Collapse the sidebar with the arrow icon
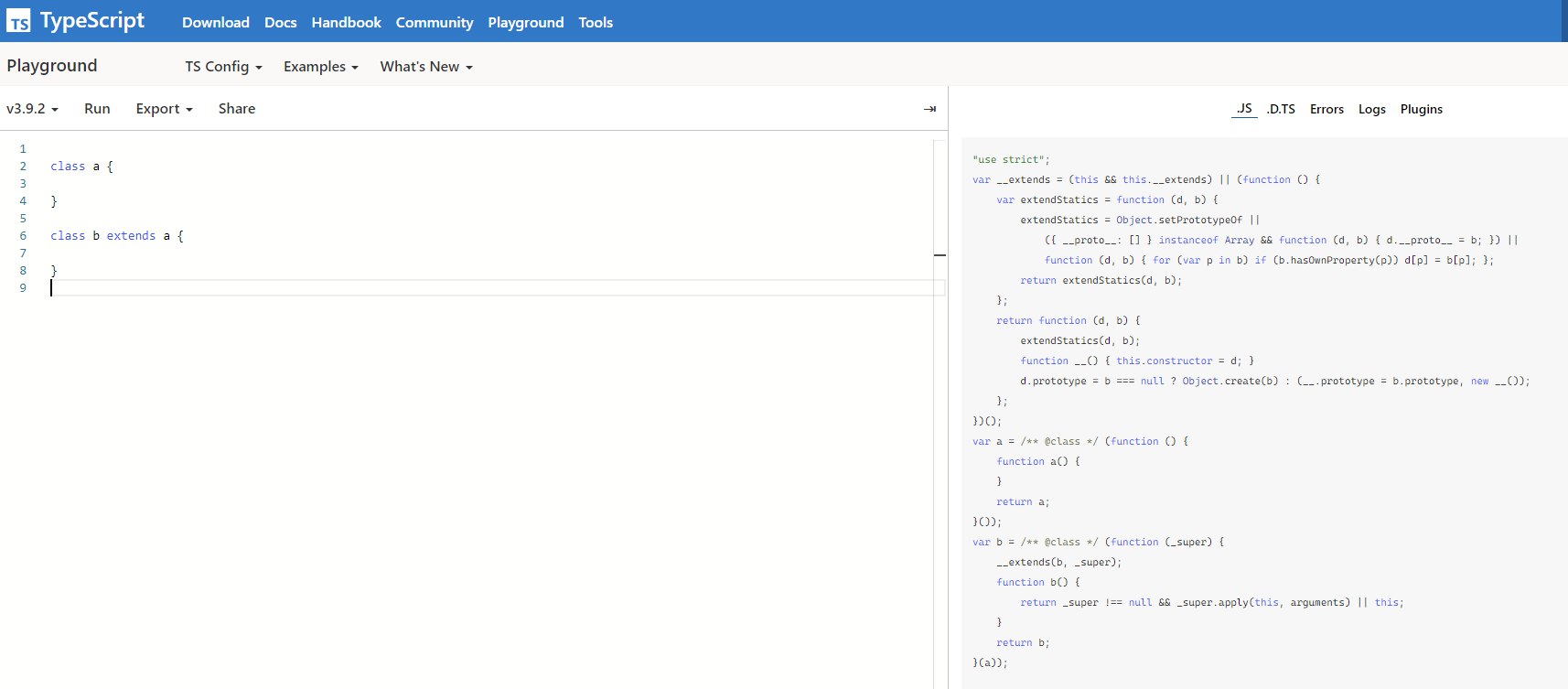The height and width of the screenshot is (689, 1568). click(x=929, y=109)
